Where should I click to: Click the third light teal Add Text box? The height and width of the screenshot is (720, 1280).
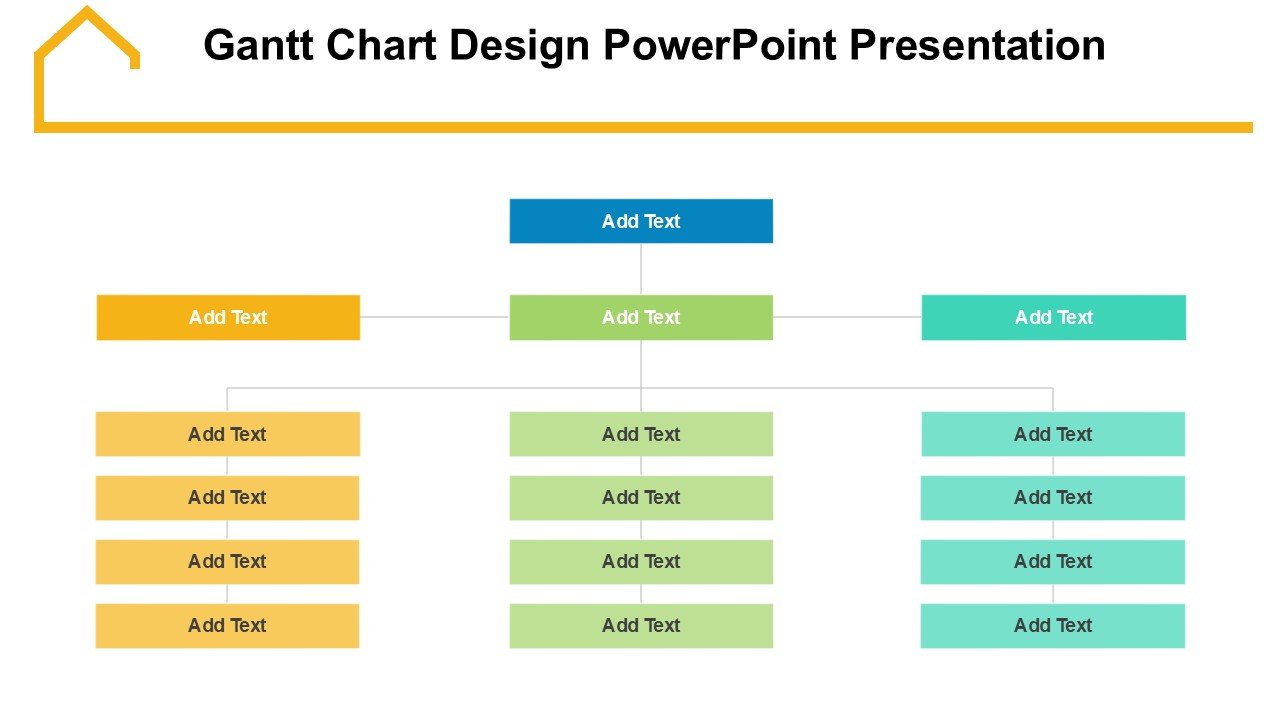(x=1053, y=562)
